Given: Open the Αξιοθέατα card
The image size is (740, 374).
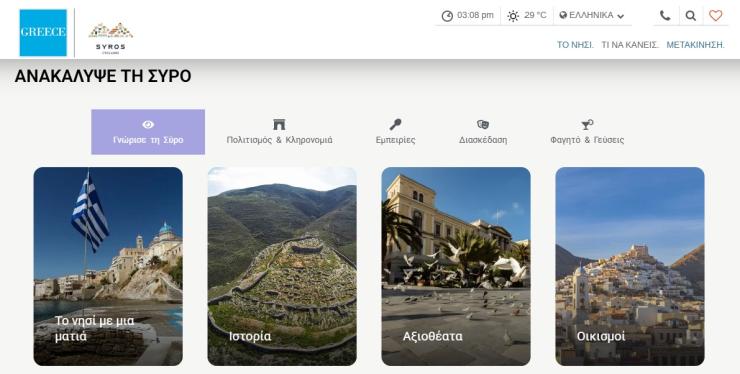Looking at the screenshot, I should (456, 266).
